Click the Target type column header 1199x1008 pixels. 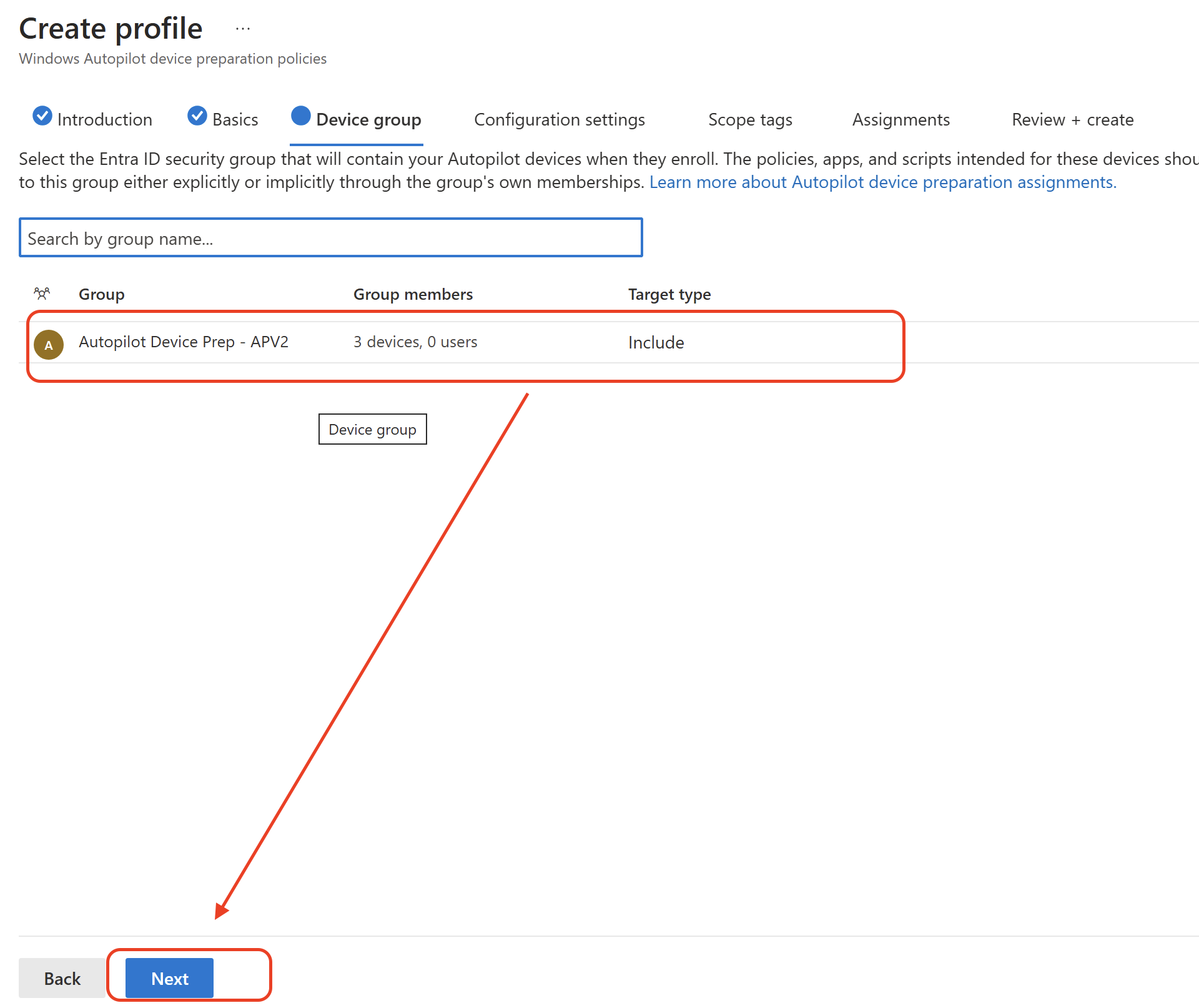coord(669,294)
